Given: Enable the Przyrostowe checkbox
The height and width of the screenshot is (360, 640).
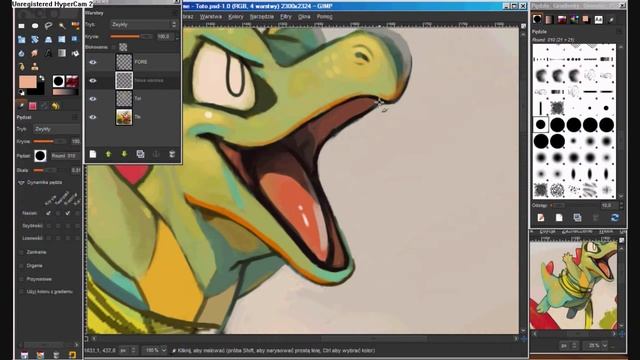Looking at the screenshot, I should [x=21, y=279].
